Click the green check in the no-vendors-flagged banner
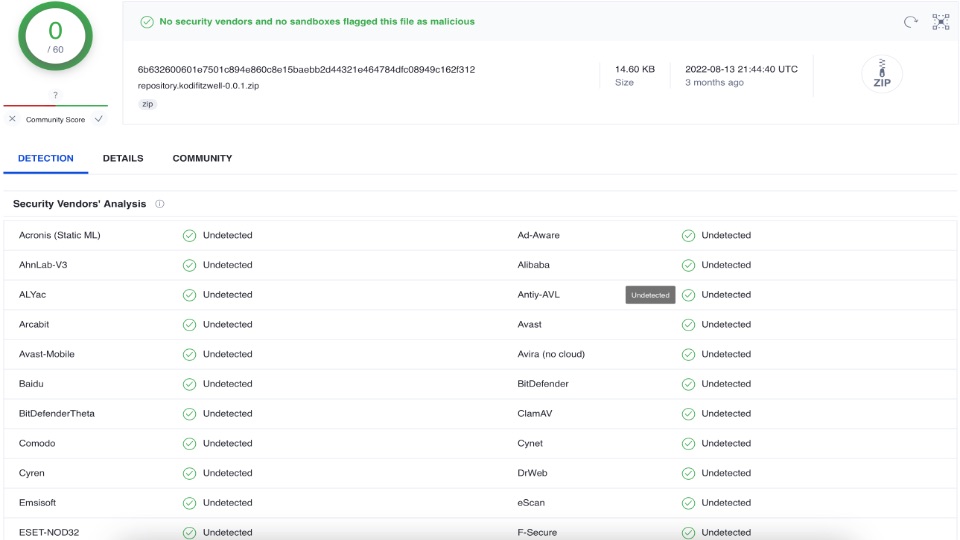This screenshot has width=960, height=540. click(147, 22)
